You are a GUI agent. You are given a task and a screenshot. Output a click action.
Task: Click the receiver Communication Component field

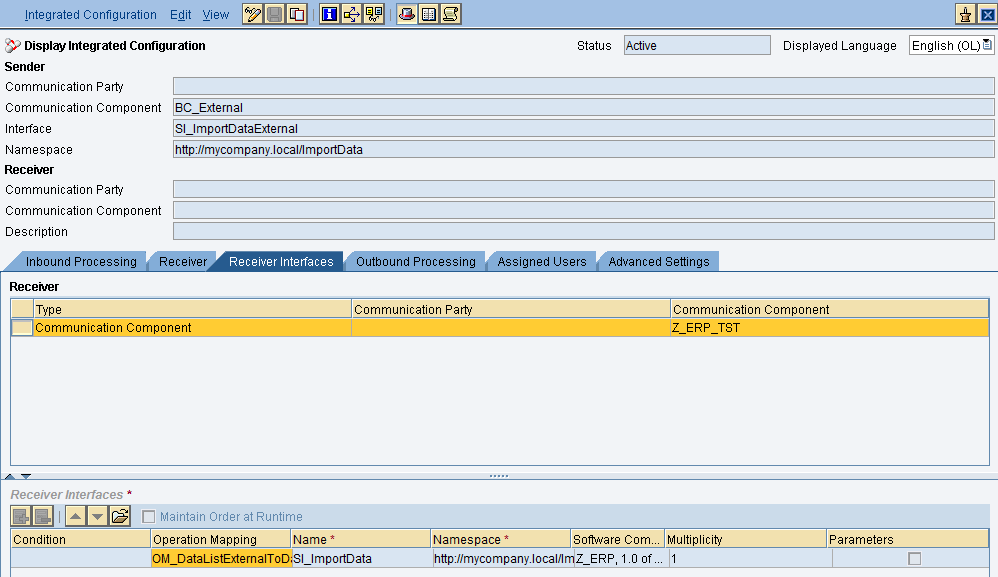point(584,211)
